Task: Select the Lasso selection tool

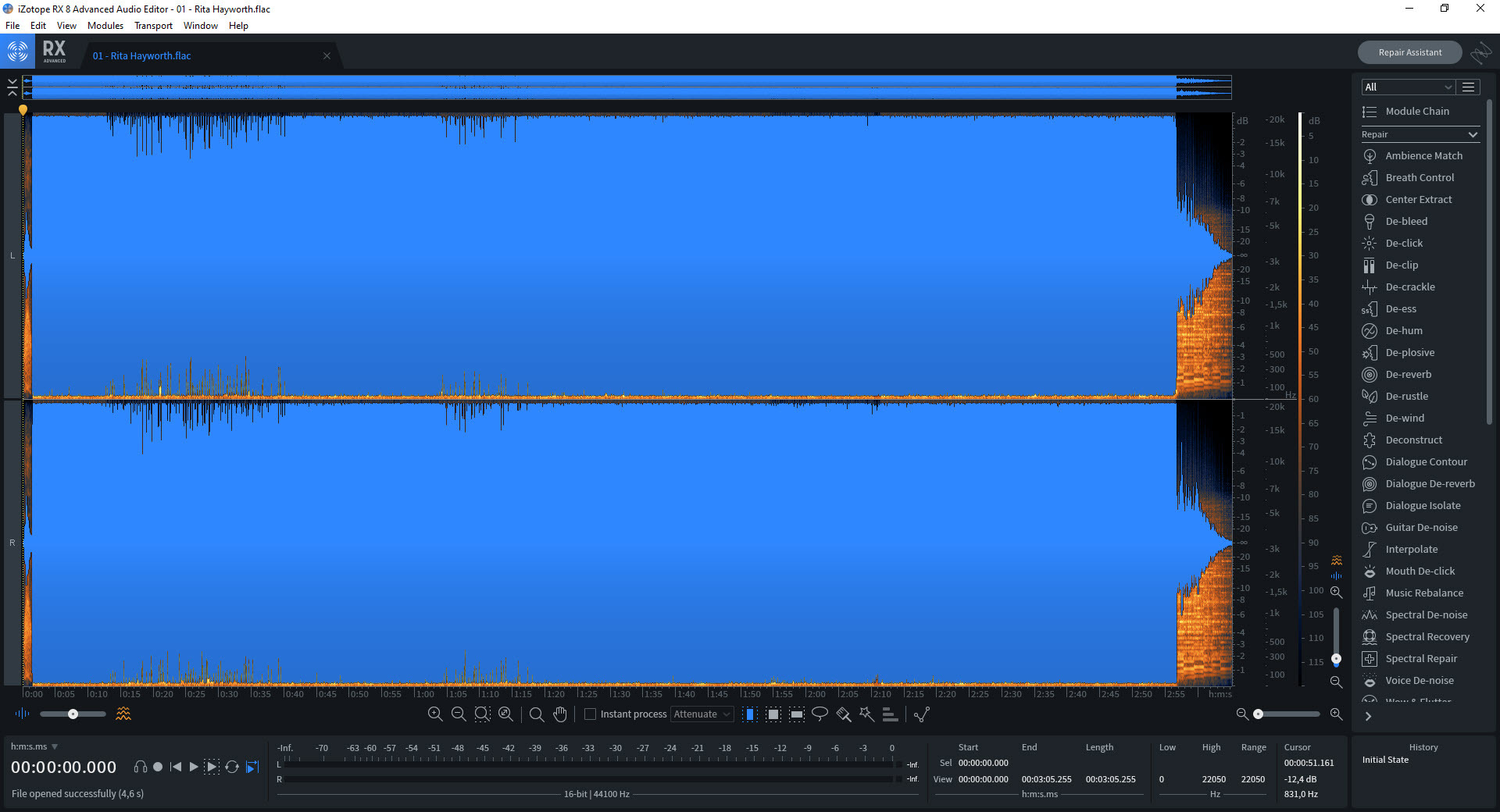Action: pyautogui.click(x=820, y=714)
